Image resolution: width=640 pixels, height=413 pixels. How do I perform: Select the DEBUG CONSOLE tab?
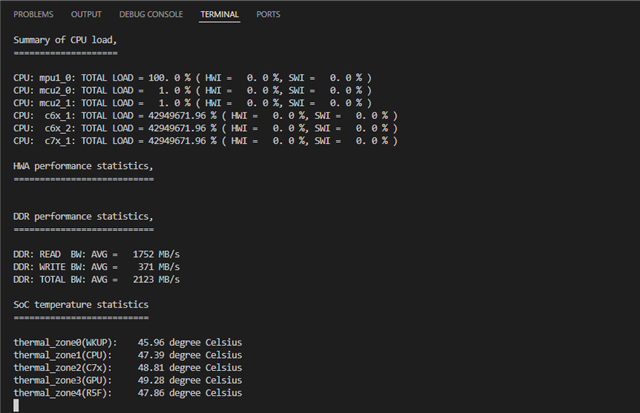coord(151,14)
